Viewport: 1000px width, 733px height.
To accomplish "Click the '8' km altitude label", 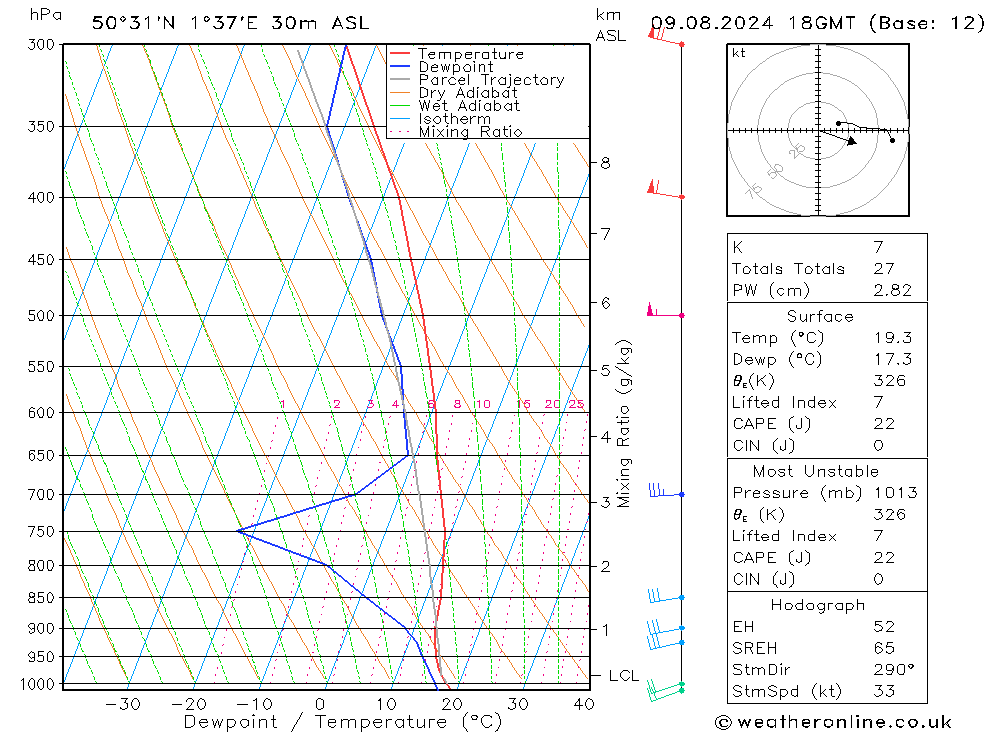I will tap(605, 163).
